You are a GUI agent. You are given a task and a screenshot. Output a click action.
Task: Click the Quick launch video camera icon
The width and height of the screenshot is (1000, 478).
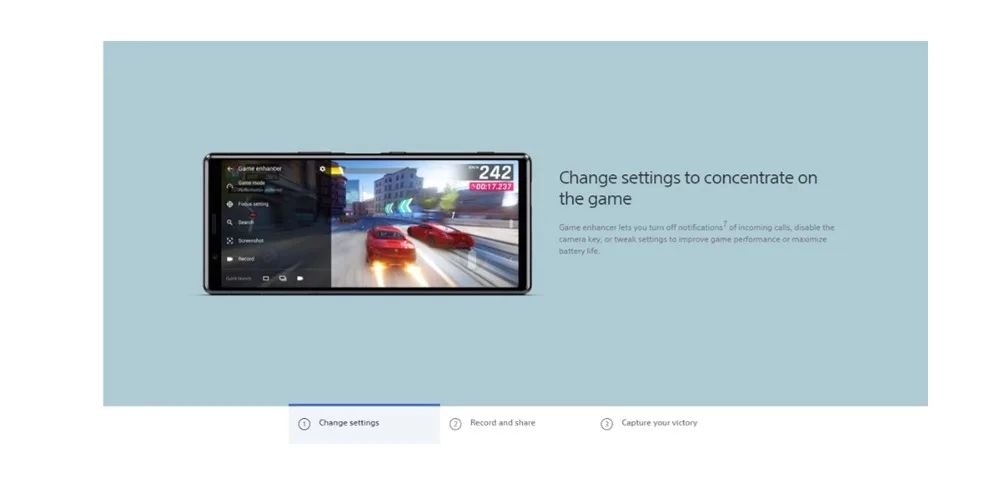coord(300,279)
